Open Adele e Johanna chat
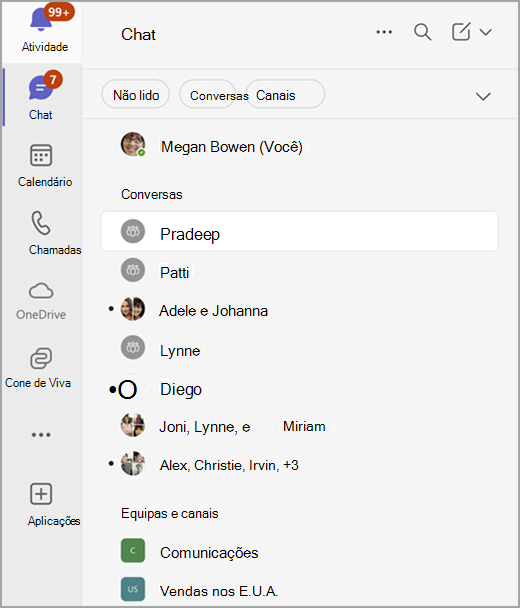 click(299, 311)
